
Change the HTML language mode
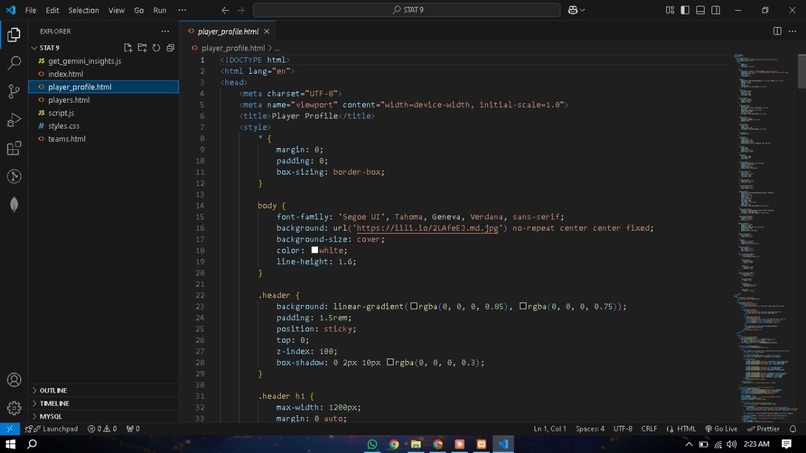coord(686,429)
